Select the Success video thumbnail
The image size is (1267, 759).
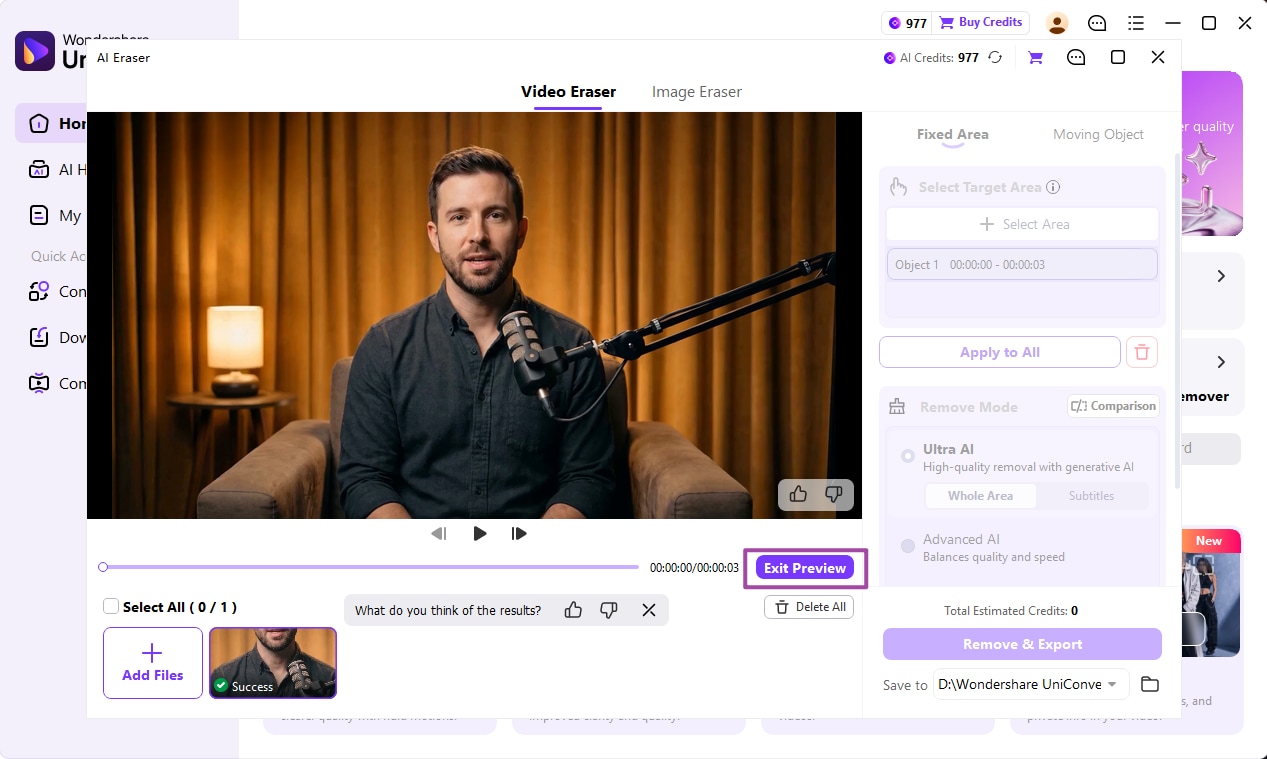click(x=273, y=663)
